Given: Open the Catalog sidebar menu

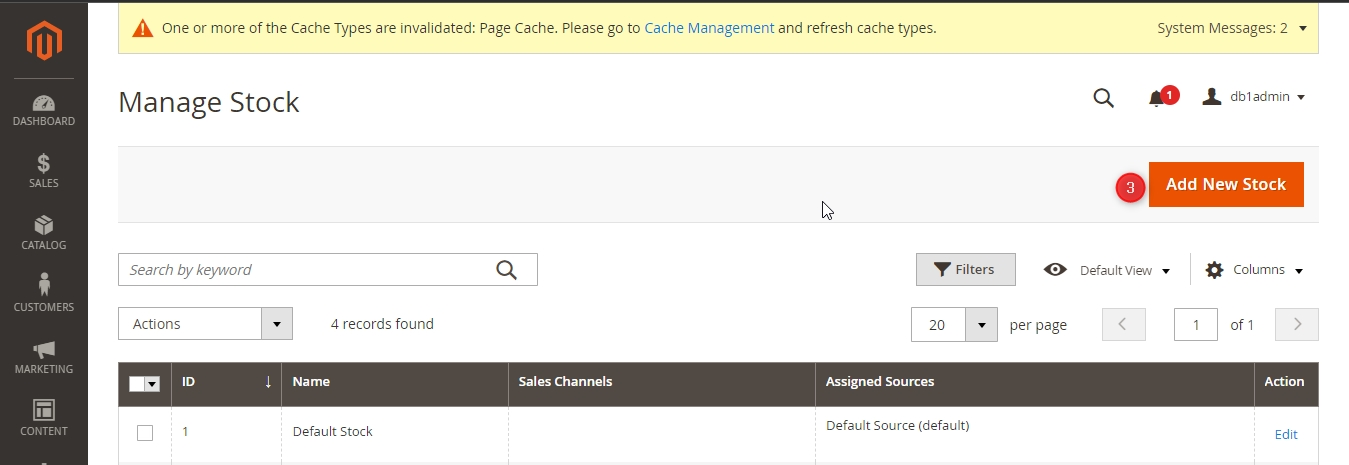Looking at the screenshot, I should pyautogui.click(x=44, y=234).
